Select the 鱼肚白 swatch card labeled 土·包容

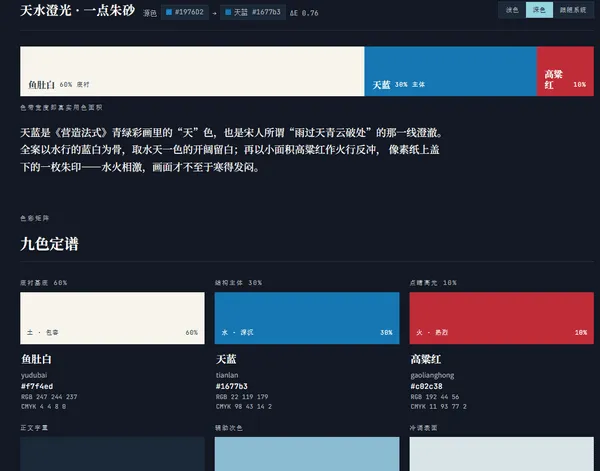[112, 318]
